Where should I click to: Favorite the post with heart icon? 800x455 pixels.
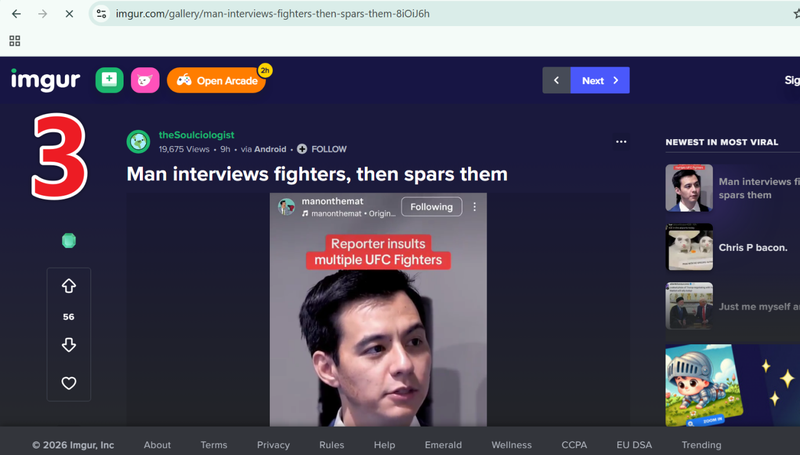point(69,383)
